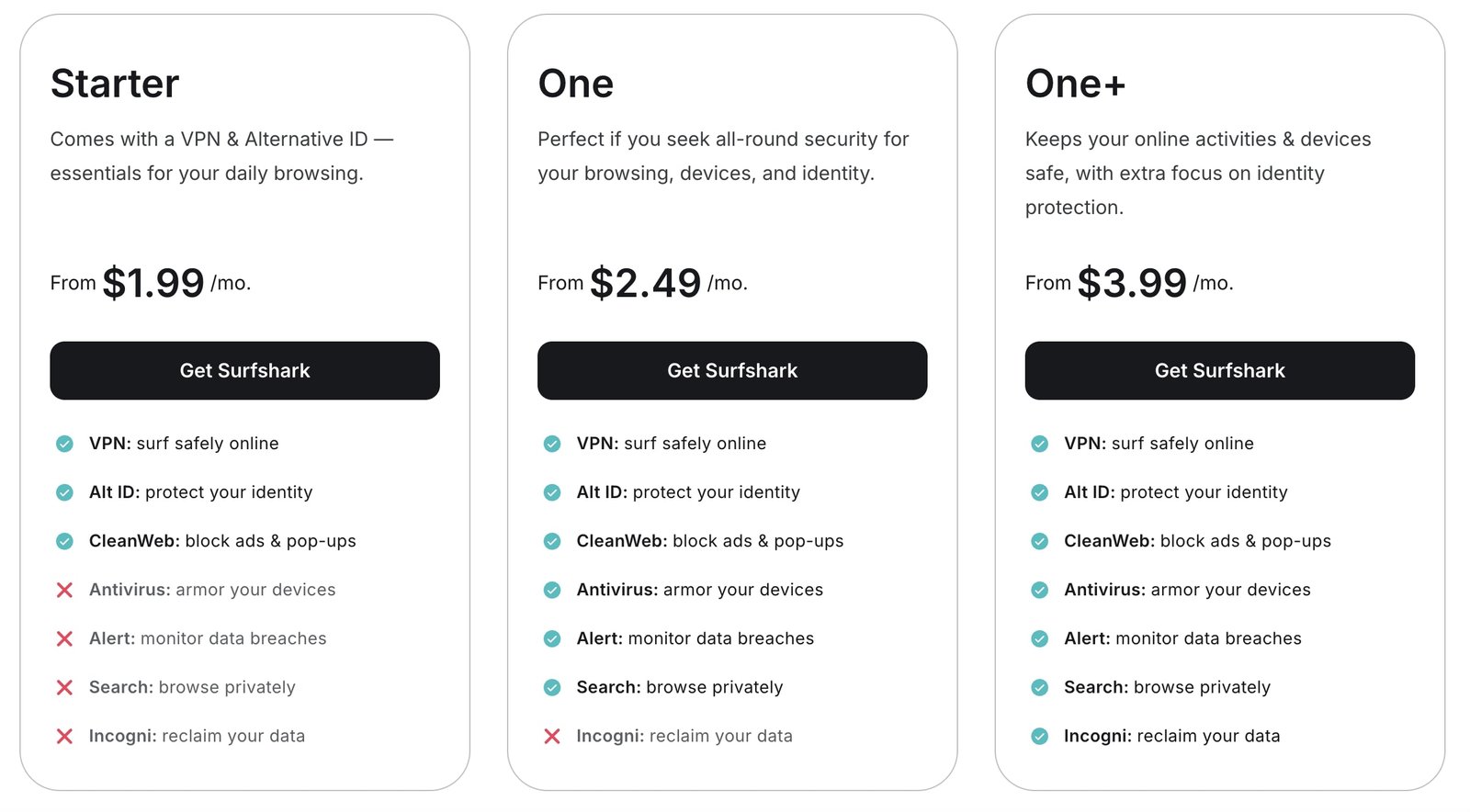Click 'Alt ID: protect your identity' in One+

(1176, 492)
